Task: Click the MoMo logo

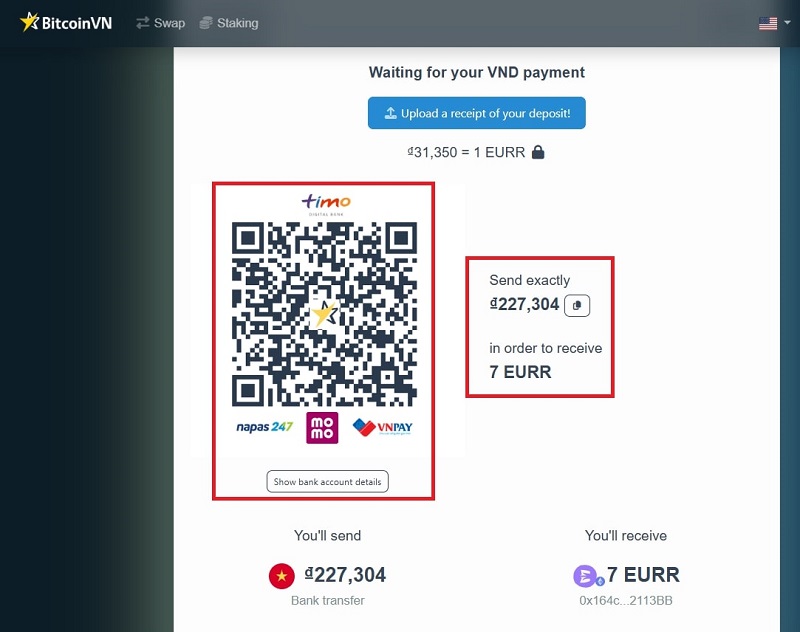Action: [x=322, y=427]
